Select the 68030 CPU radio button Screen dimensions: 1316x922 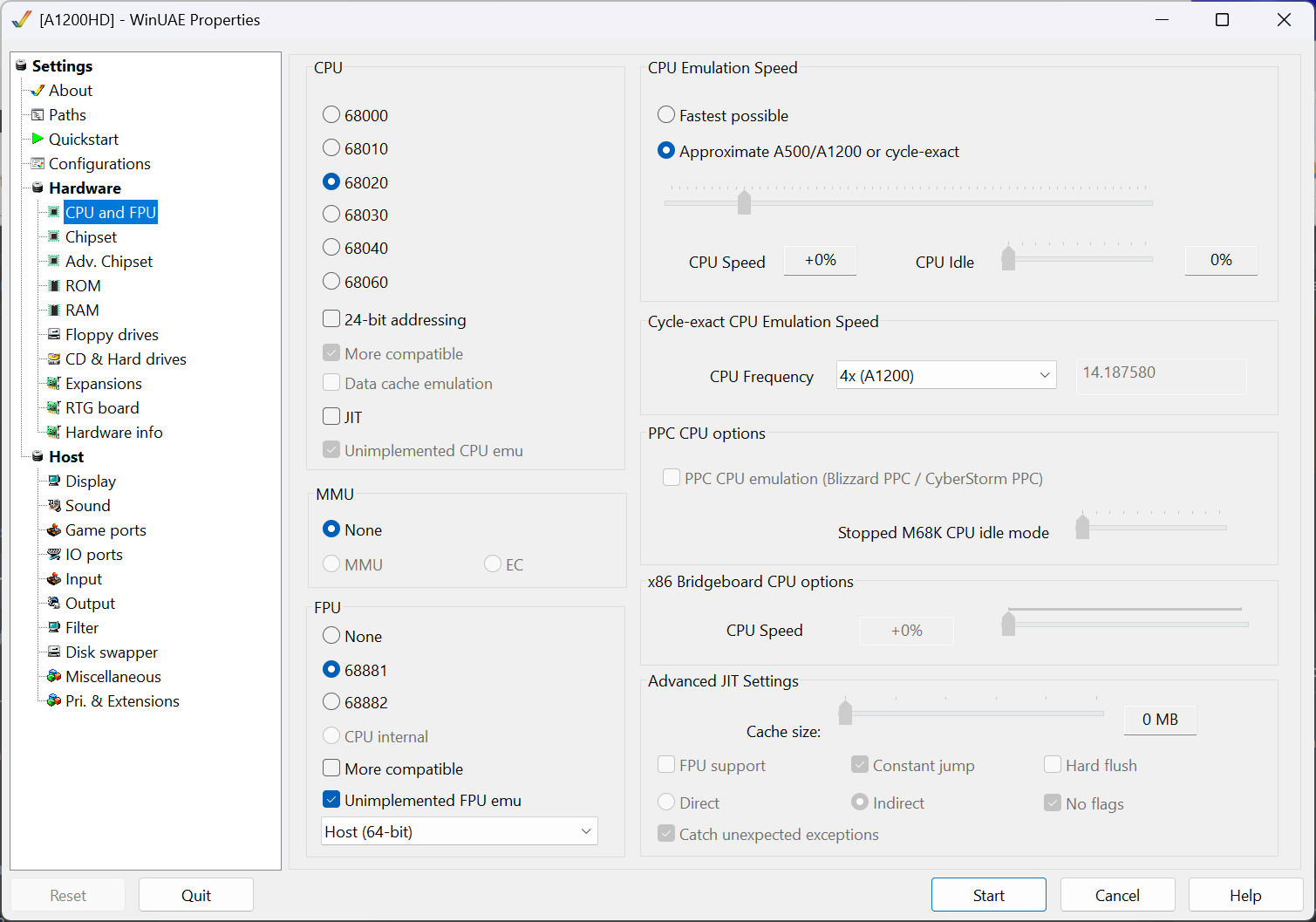click(x=331, y=215)
